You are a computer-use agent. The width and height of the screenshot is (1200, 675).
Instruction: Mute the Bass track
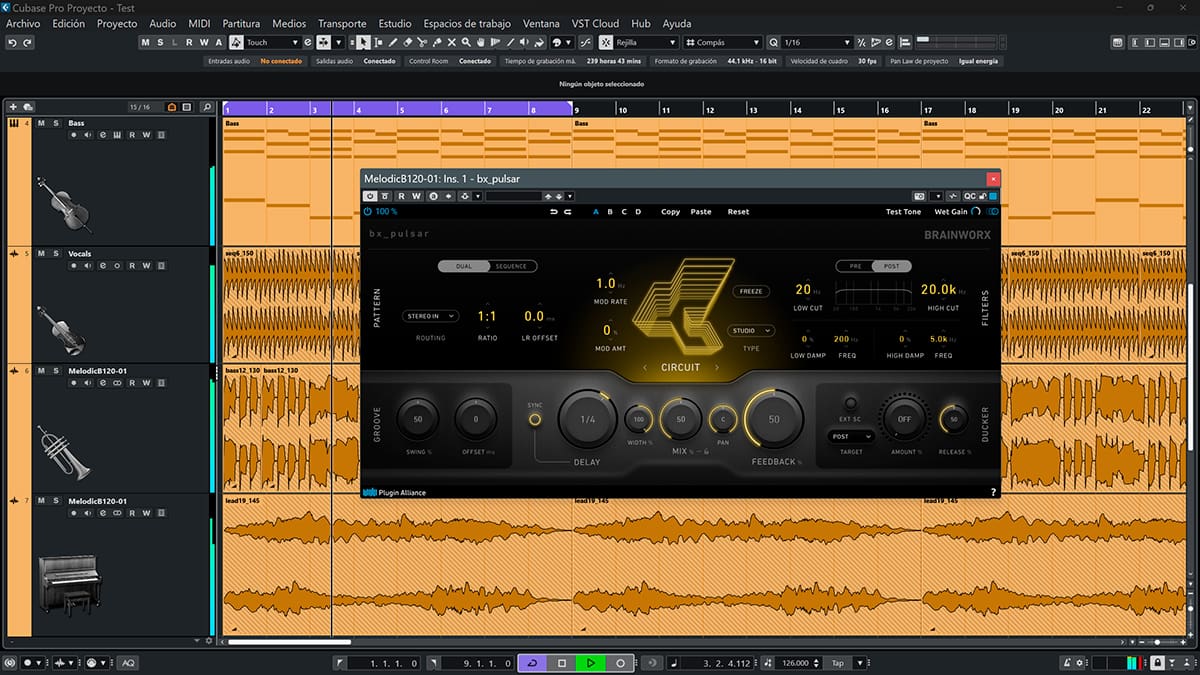(x=42, y=123)
